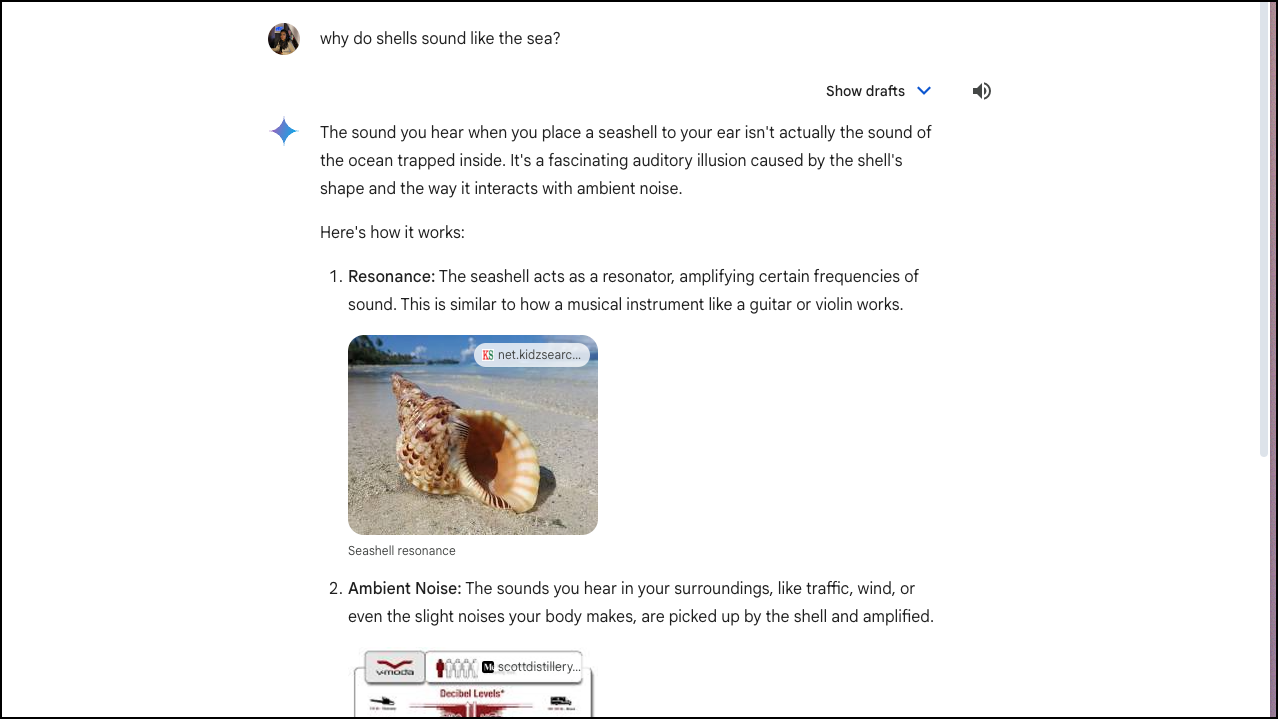Click the bold Ambient Noise heading
This screenshot has height=719, width=1278.
(x=405, y=588)
